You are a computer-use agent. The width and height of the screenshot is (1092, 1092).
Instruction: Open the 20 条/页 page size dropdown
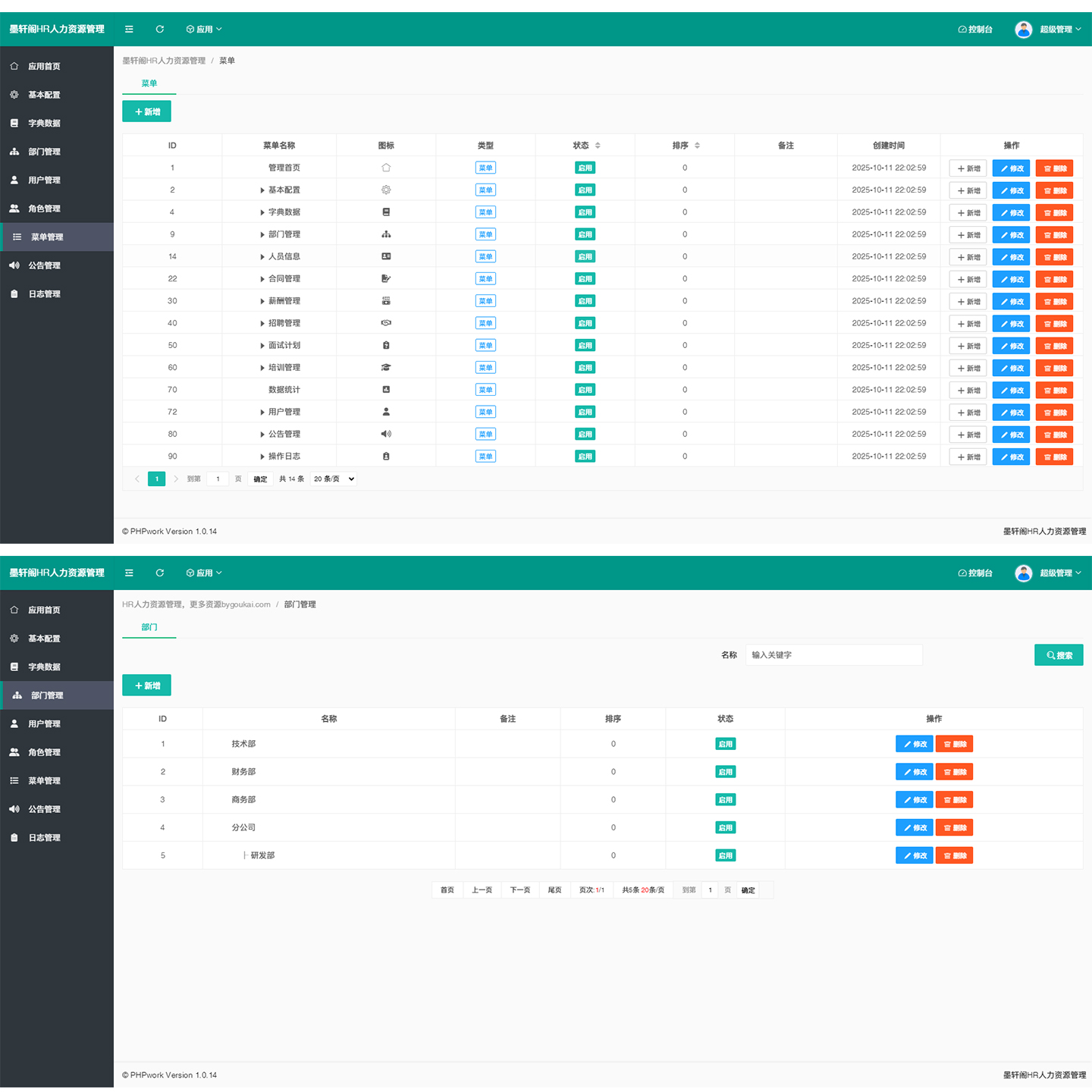[334, 479]
